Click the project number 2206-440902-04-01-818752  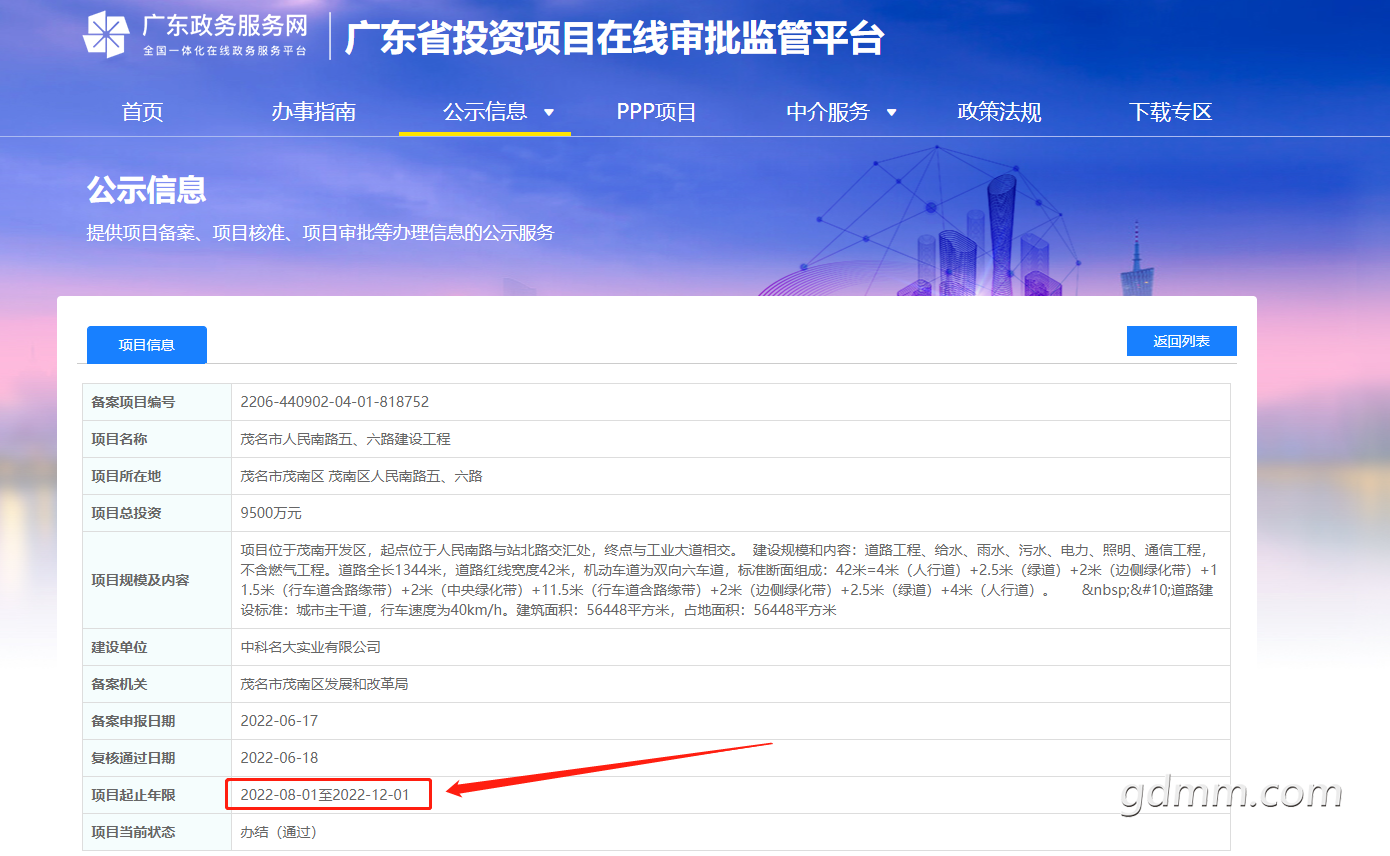tap(335, 402)
